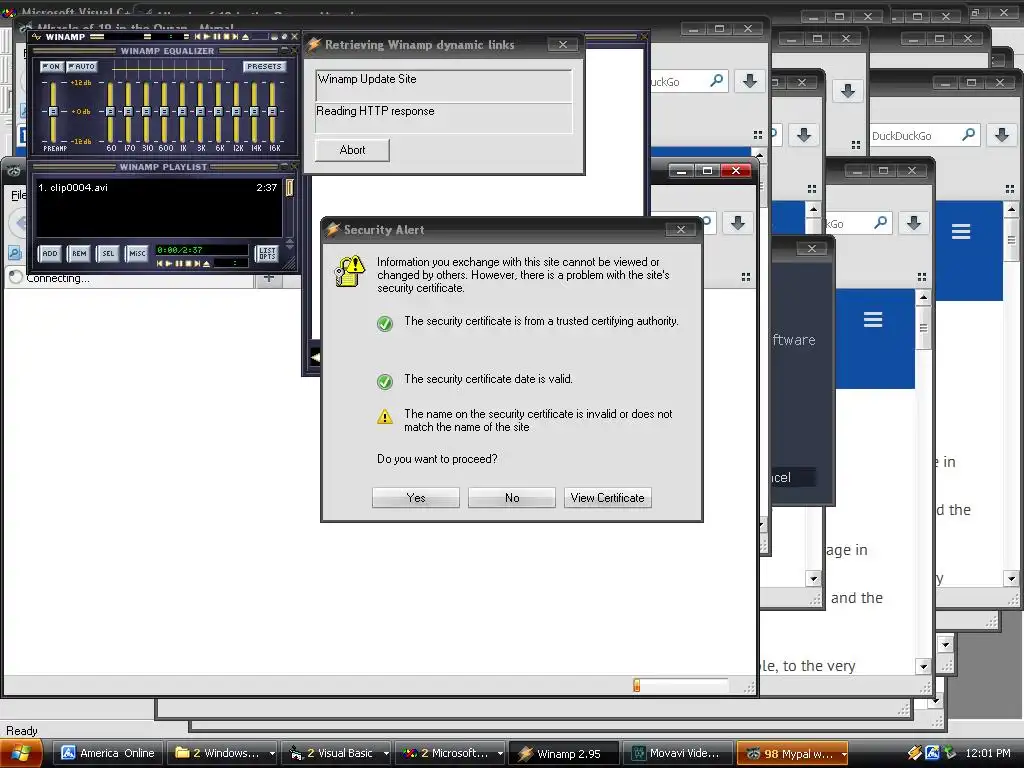Click the yellow warning triangle beside certificate name message
This screenshot has height=768, width=1024.
(385, 416)
